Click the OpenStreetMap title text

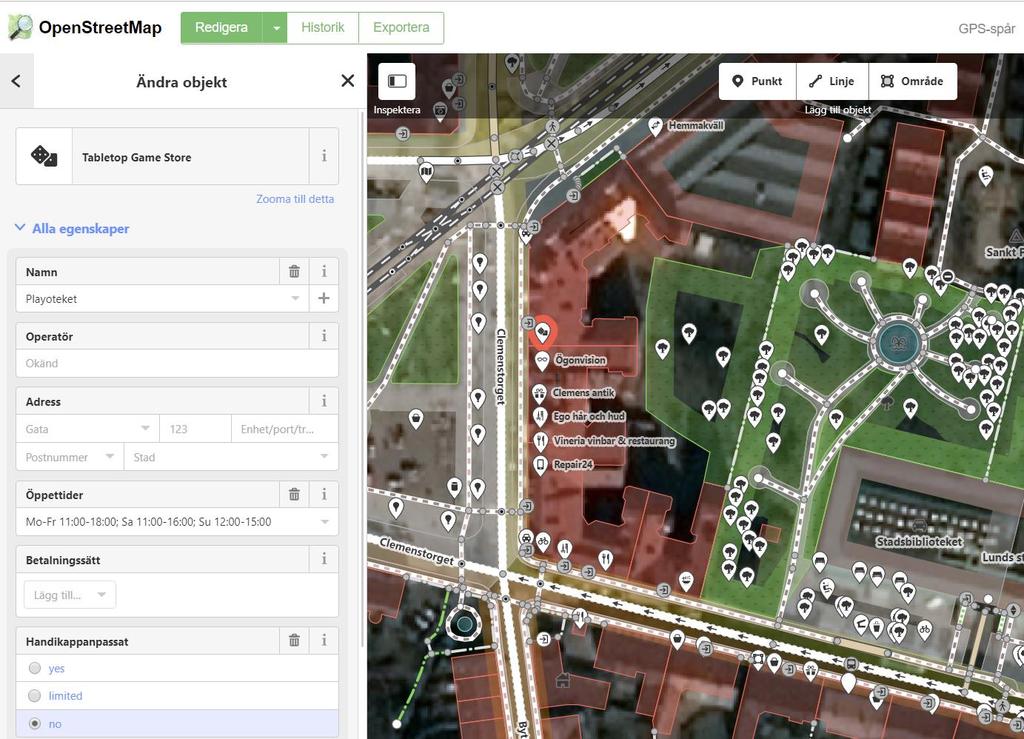[x=100, y=27]
